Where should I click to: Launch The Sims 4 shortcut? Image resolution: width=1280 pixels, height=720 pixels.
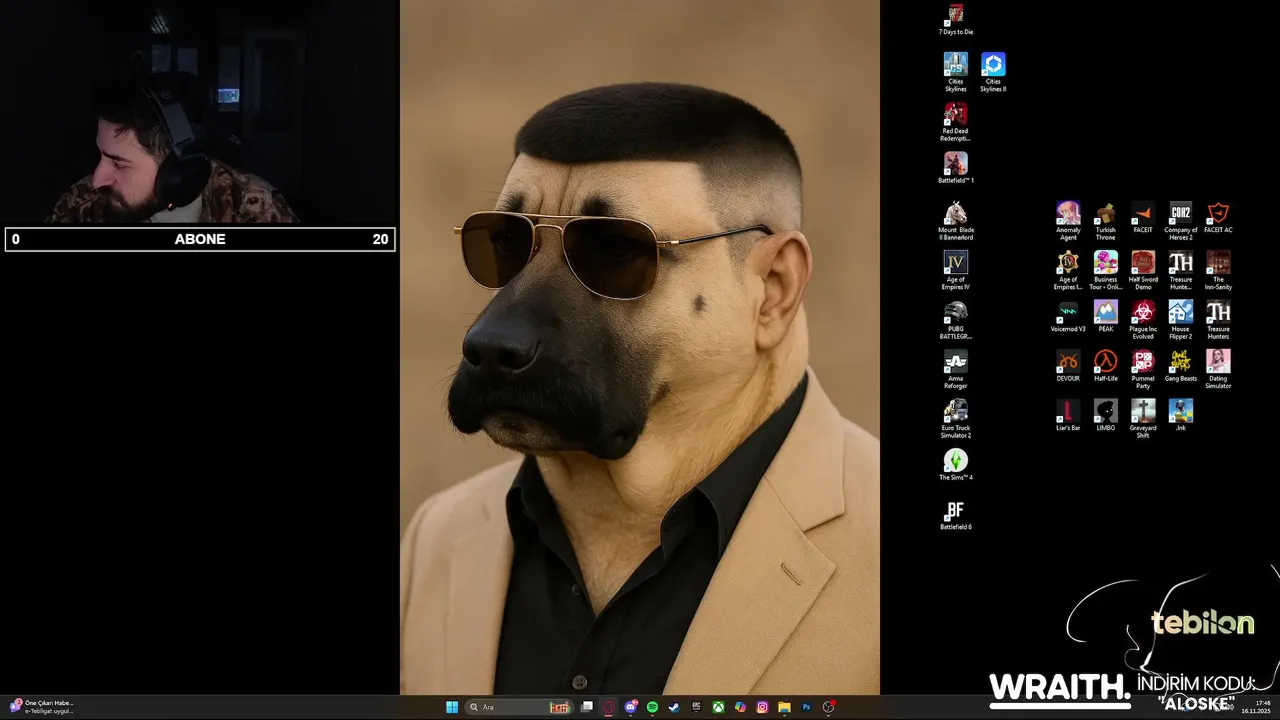(x=956, y=465)
